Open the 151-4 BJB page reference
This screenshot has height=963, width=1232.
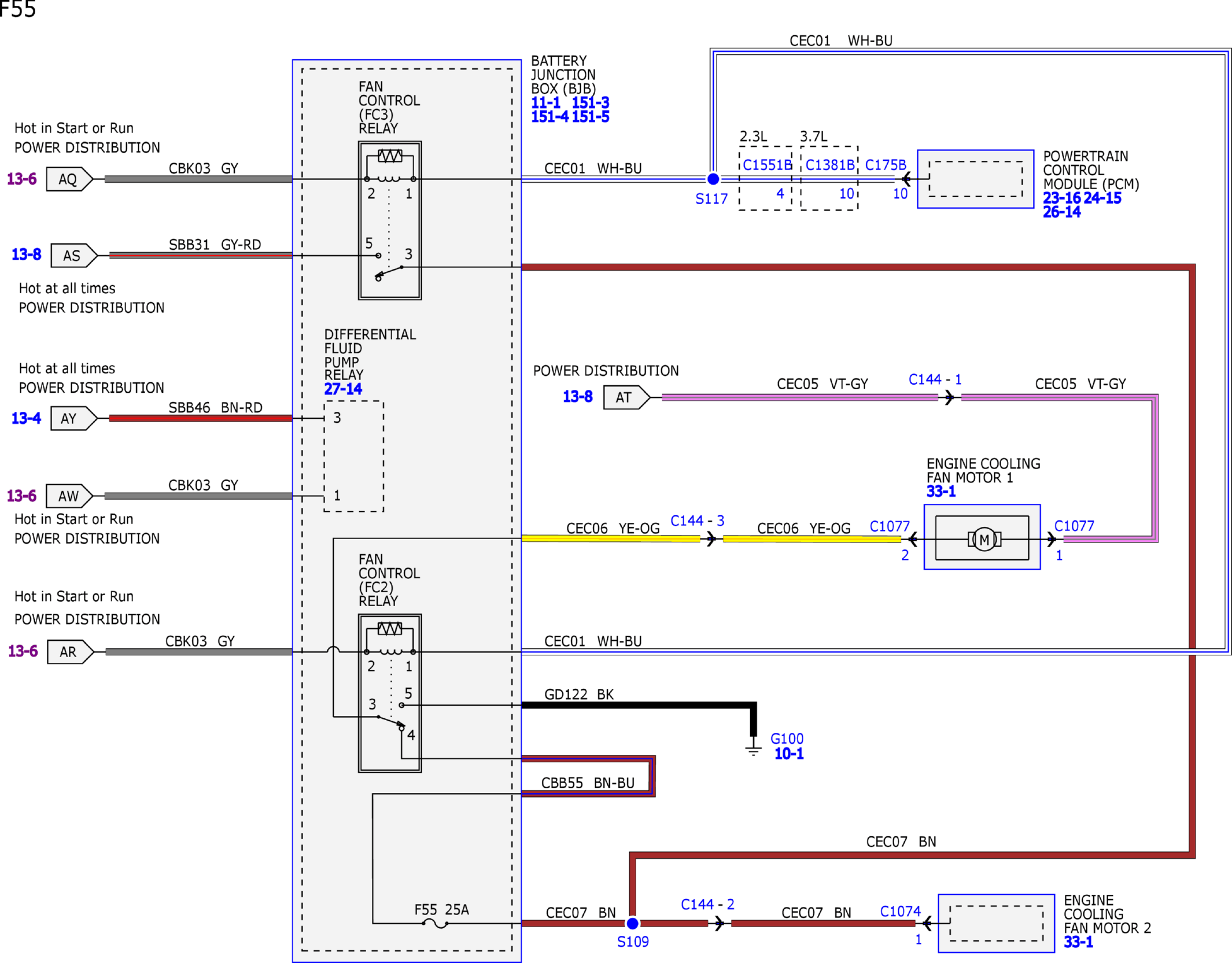click(x=550, y=117)
